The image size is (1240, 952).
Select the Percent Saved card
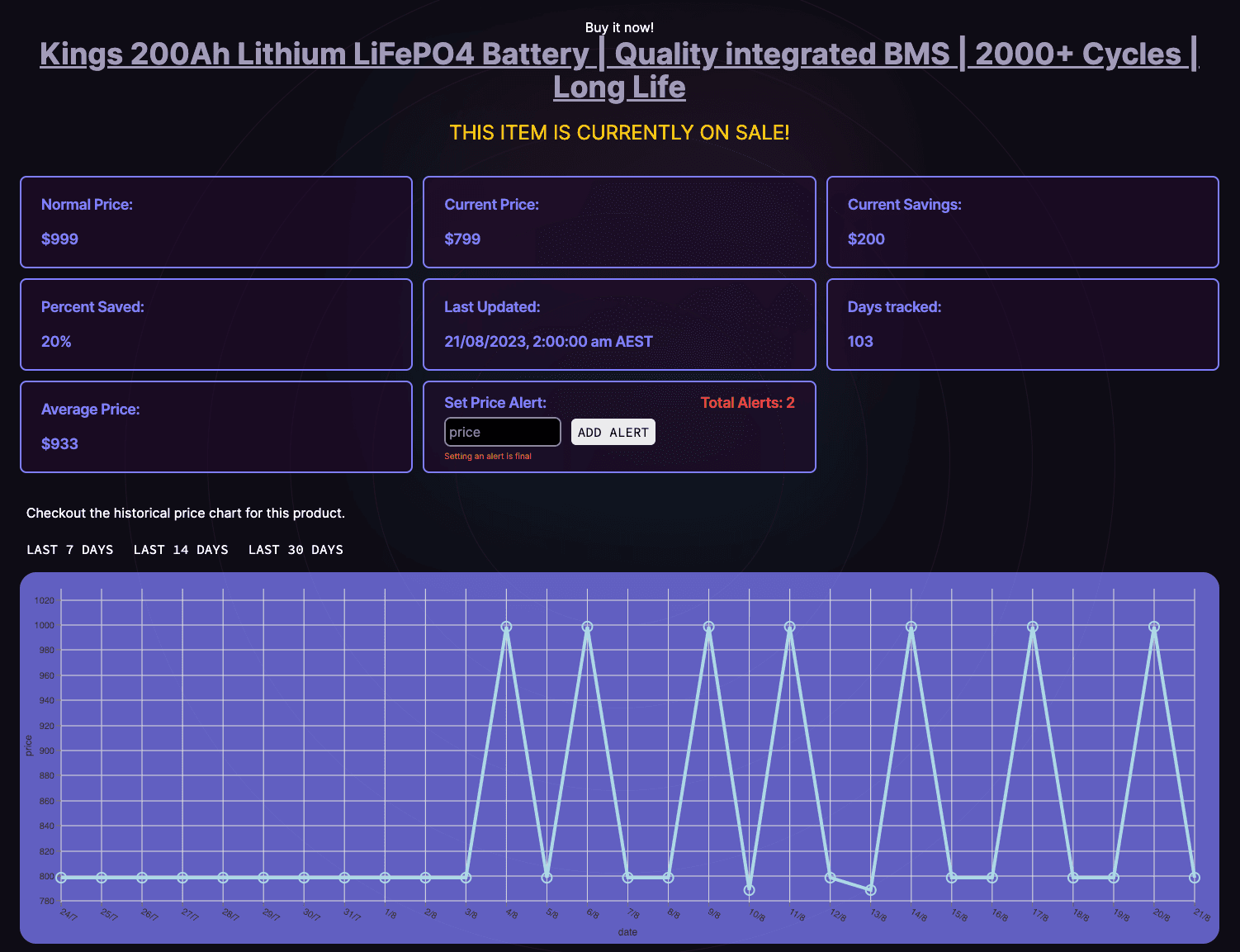tap(215, 324)
